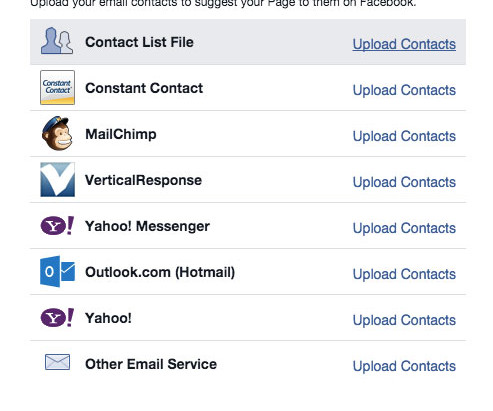
Task: Upload Contacts from Yahoo!
Action: (x=404, y=320)
